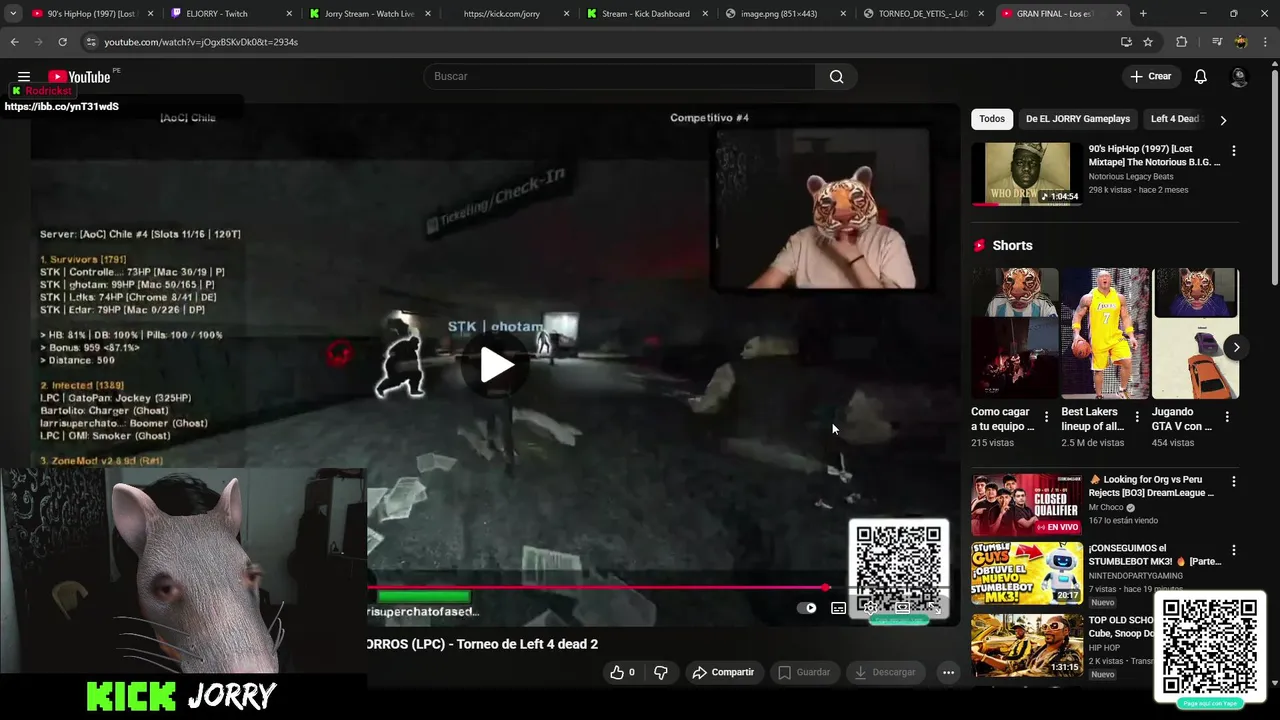
Task: View site information icon in address bar
Action: pos(91,42)
